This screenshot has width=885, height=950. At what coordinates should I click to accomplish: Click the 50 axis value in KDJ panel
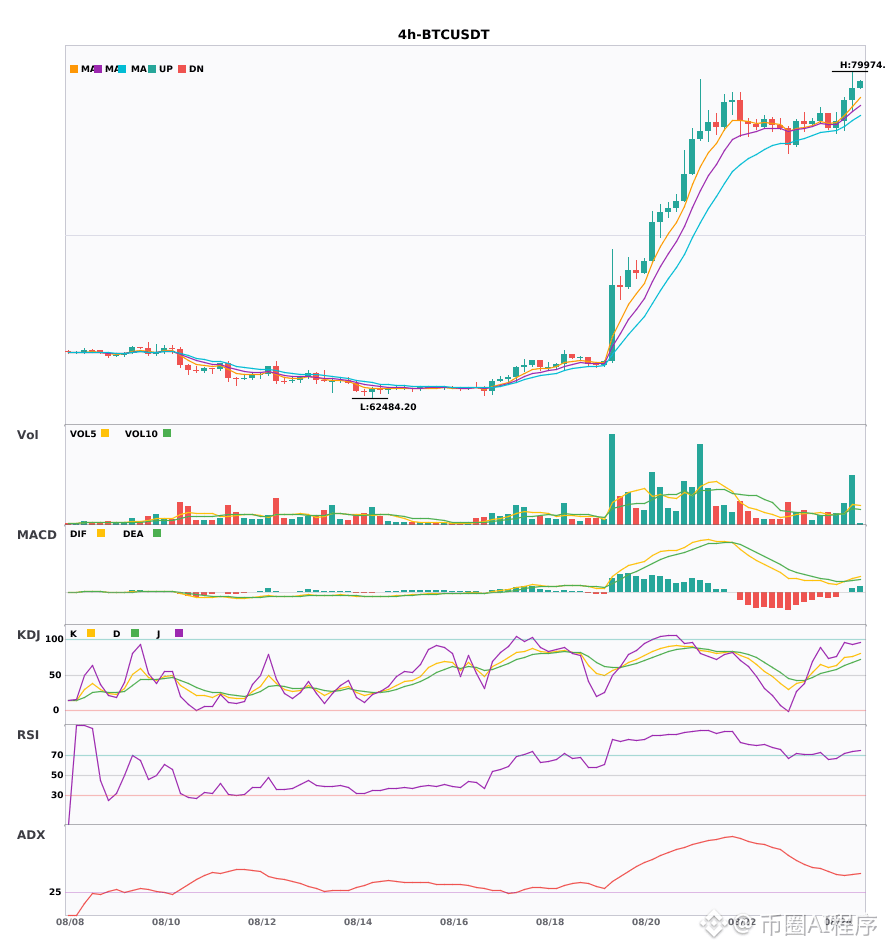[x=55, y=675]
